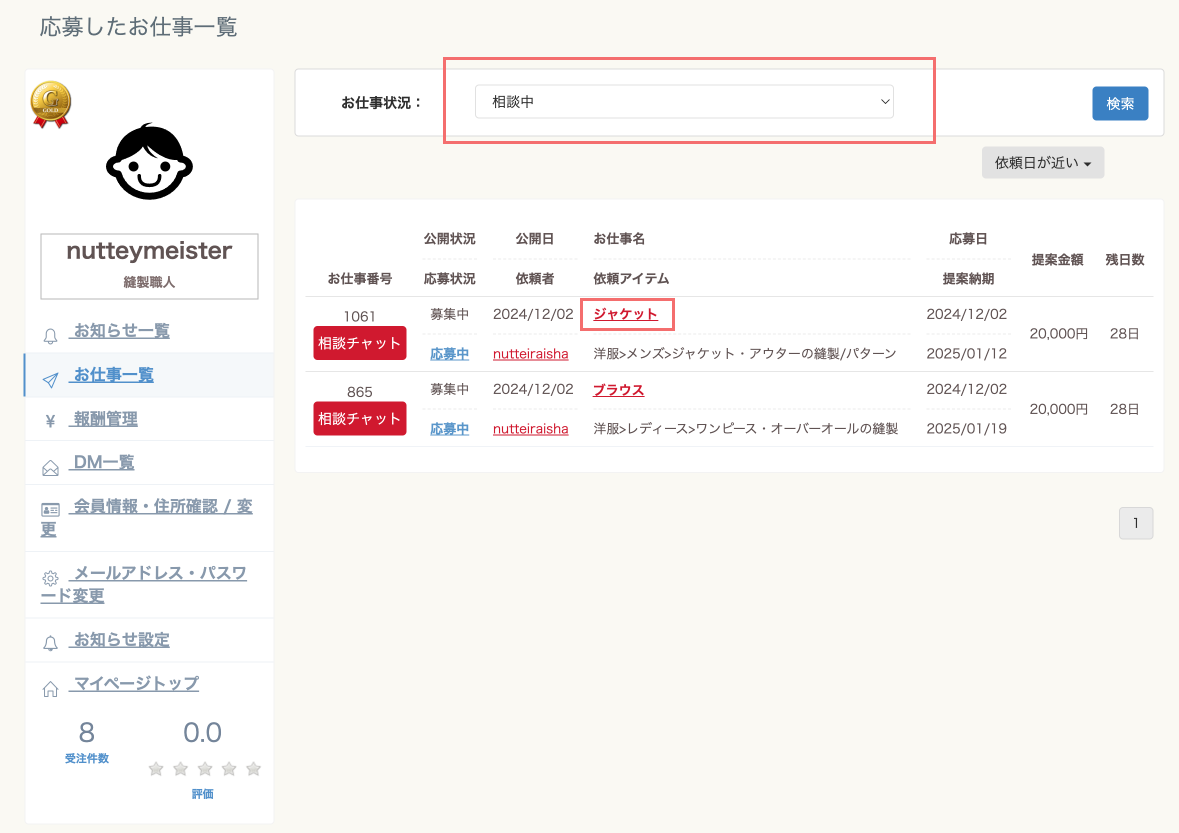Click the 残日数 column header
1179x833 pixels.
click(1125, 259)
